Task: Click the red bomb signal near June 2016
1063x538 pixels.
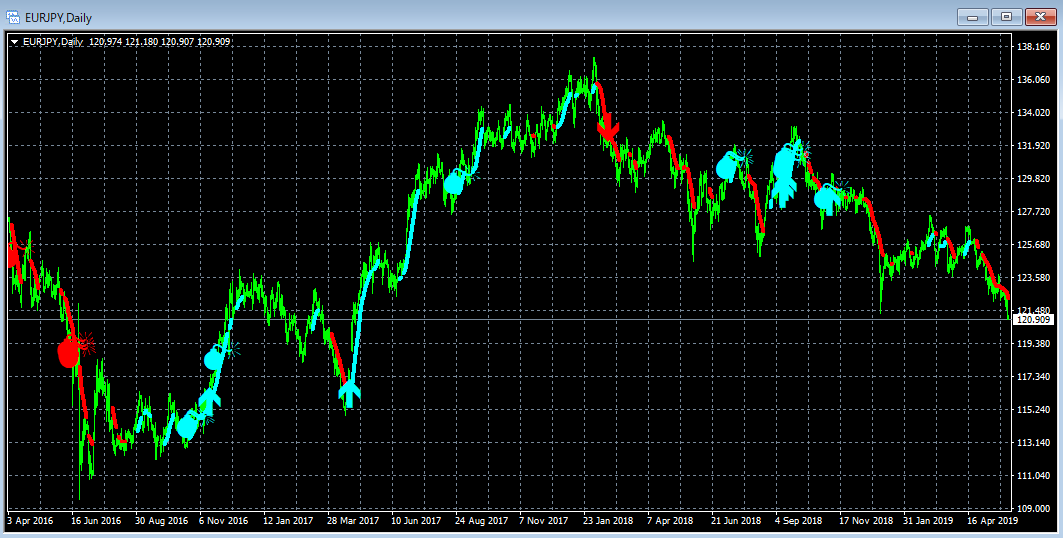Action: click(x=70, y=352)
